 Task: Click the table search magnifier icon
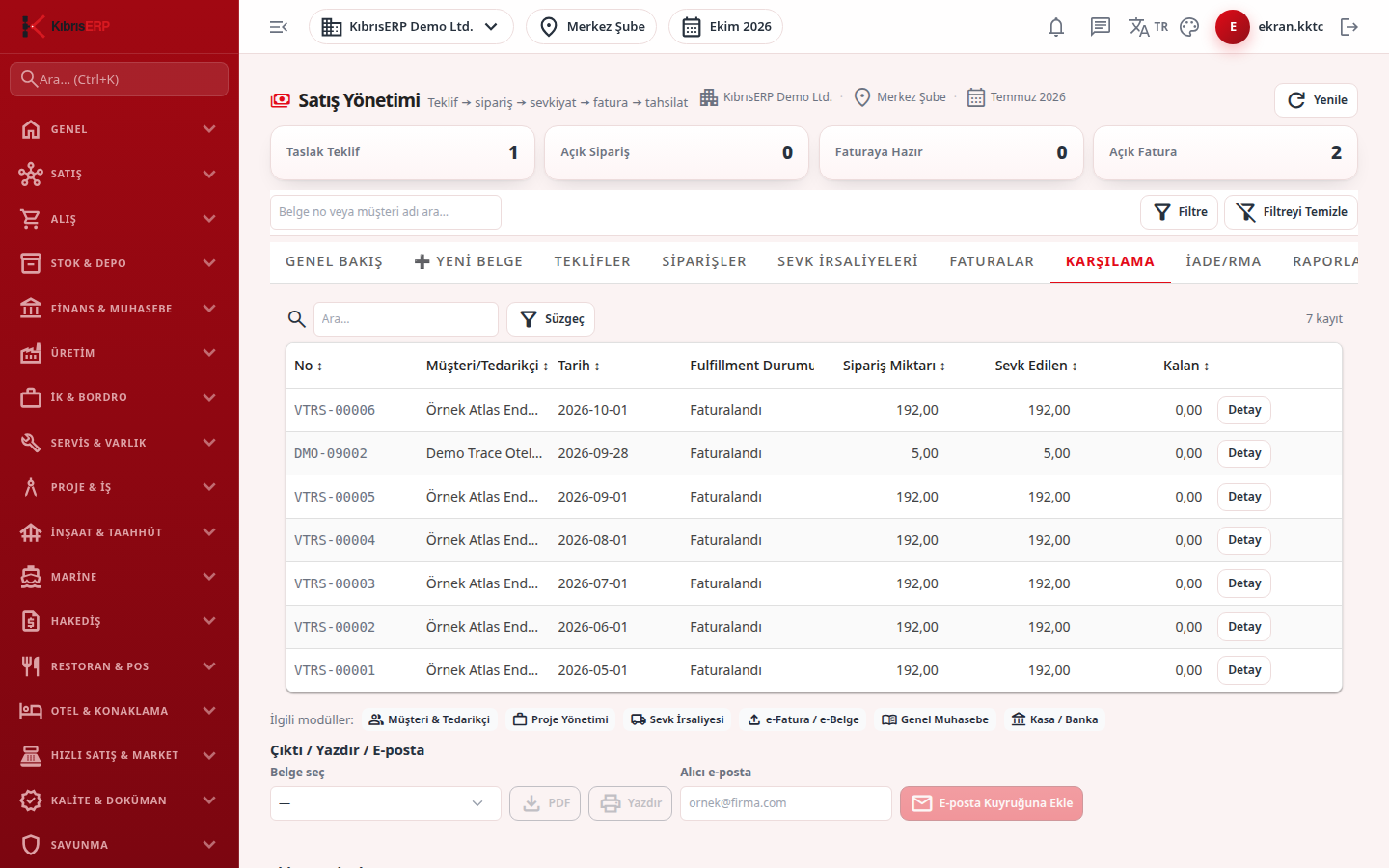click(297, 319)
